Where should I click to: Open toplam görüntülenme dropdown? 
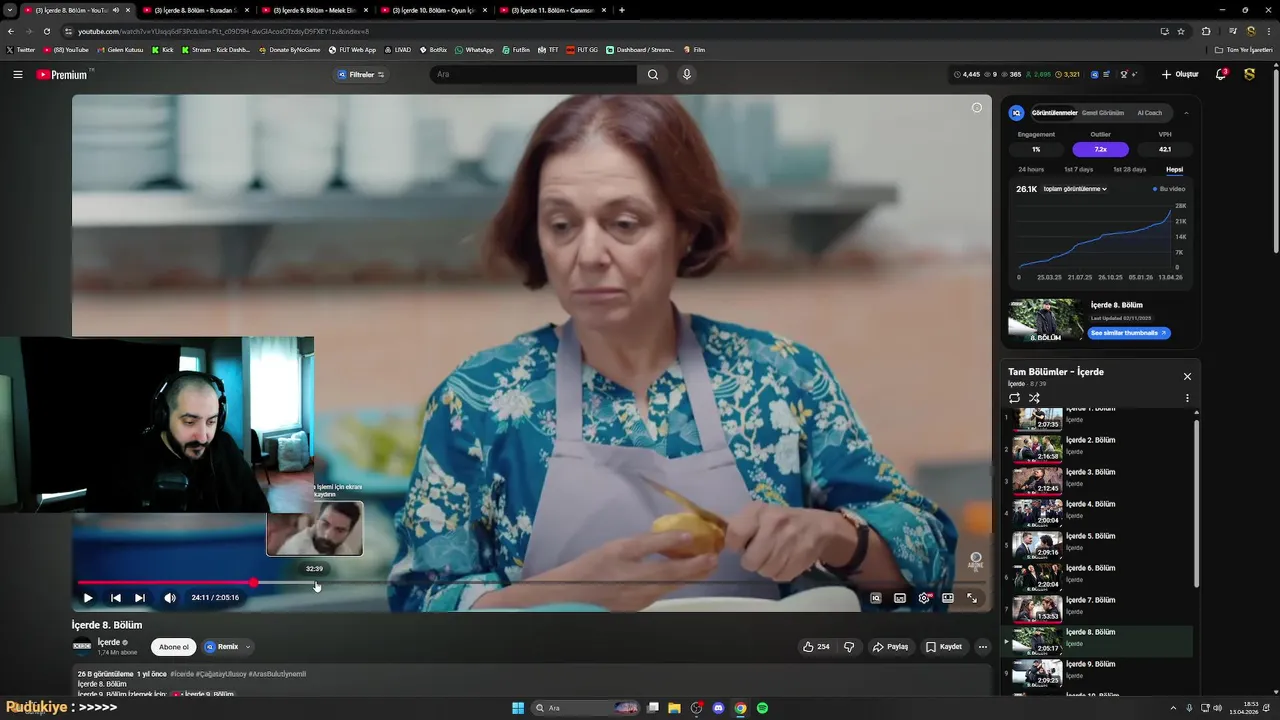click(1075, 189)
